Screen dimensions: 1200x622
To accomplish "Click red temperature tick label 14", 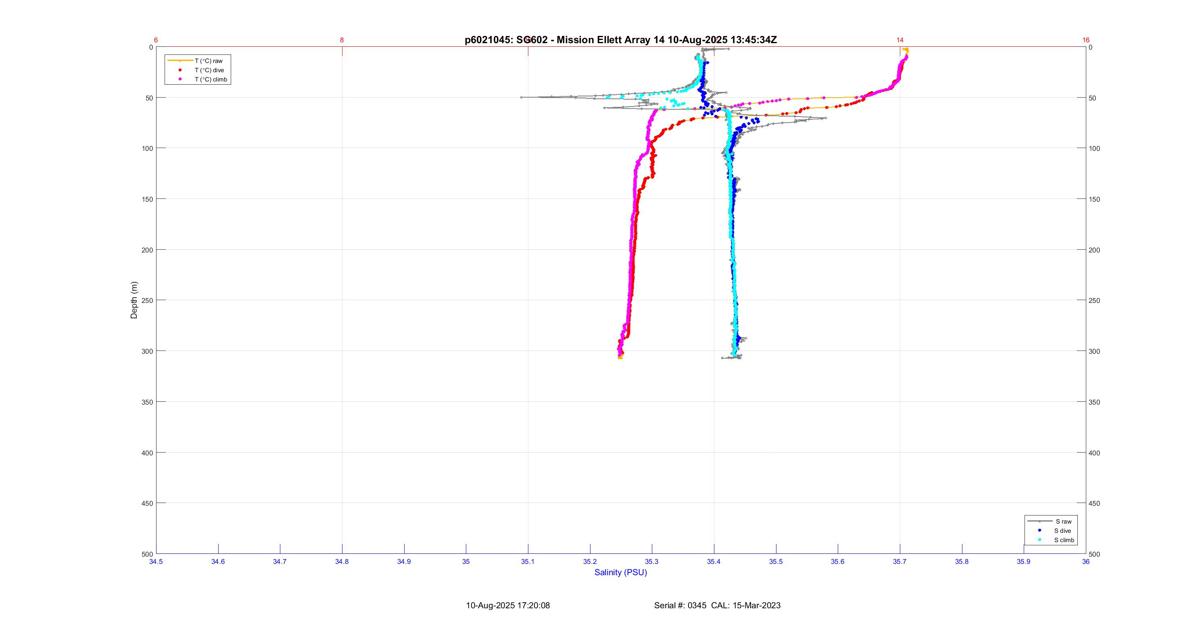I will (x=900, y=40).
